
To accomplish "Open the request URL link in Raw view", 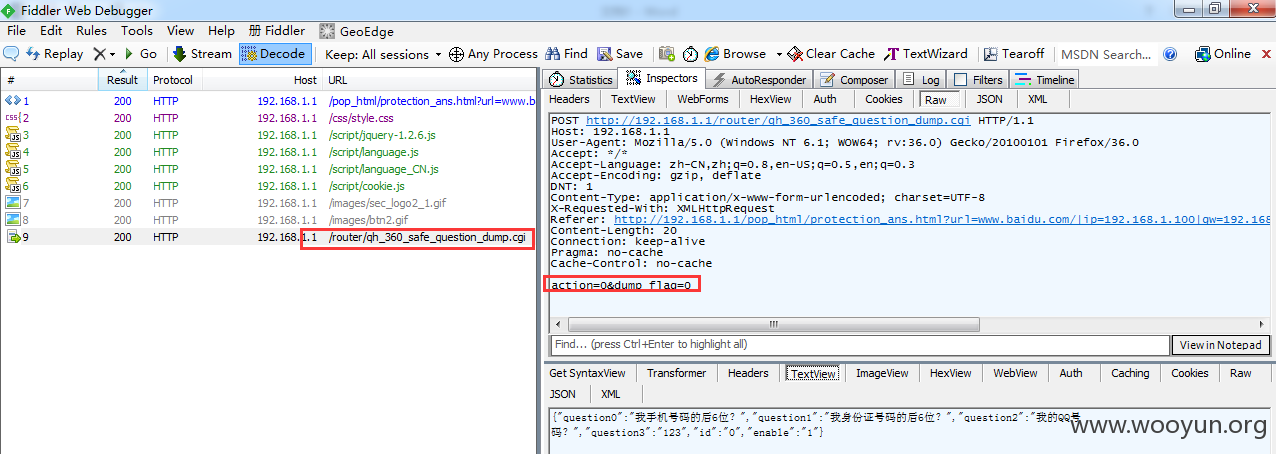I will click(x=779, y=120).
